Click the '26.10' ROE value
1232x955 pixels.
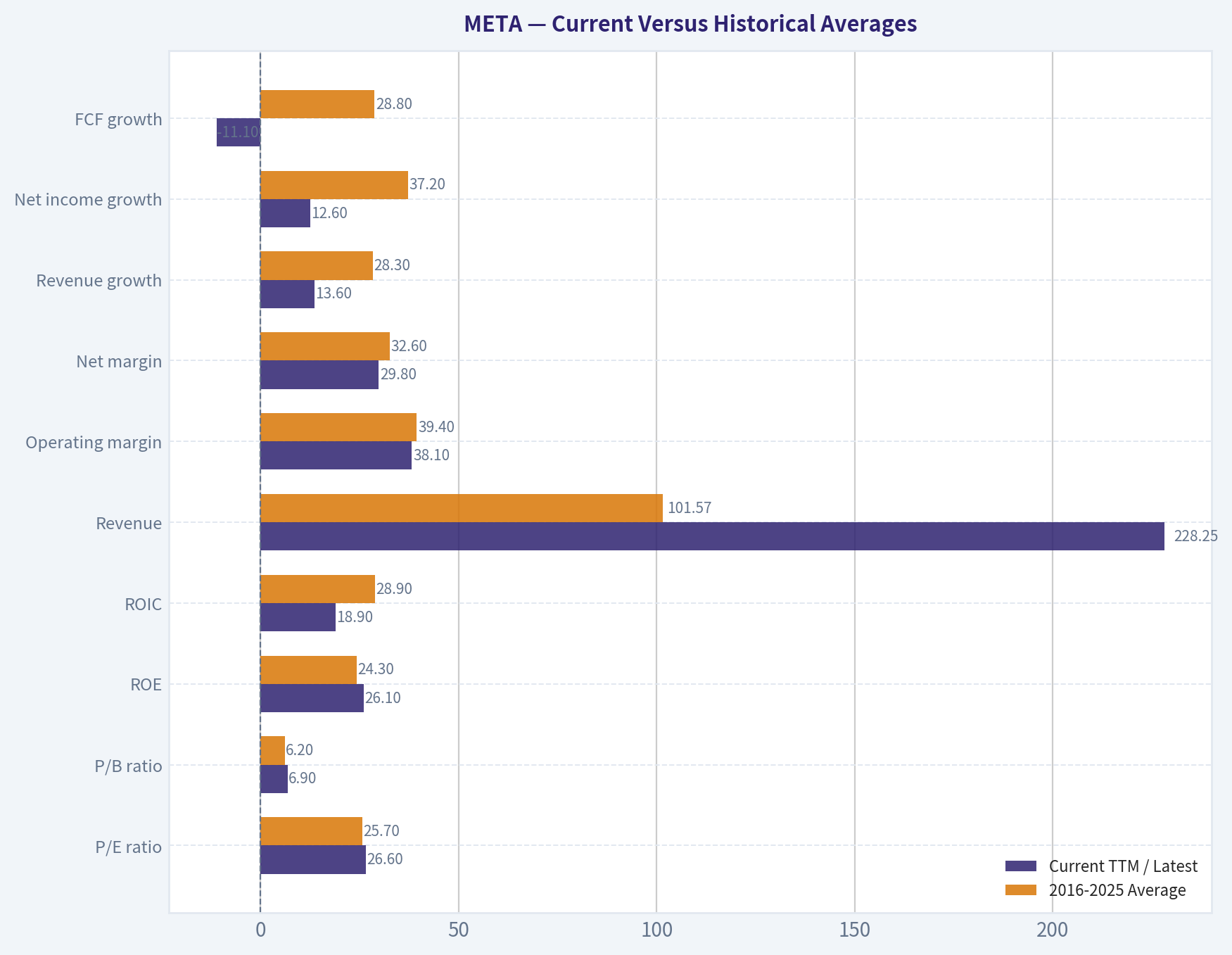tap(383, 698)
